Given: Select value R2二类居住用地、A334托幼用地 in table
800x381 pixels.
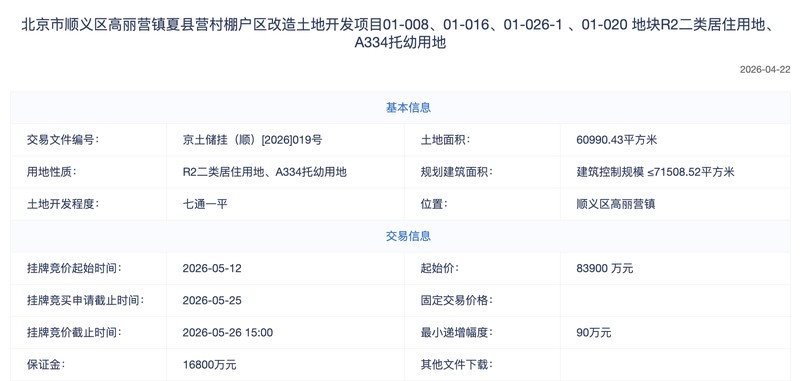Looking at the screenshot, I should coord(264,172).
